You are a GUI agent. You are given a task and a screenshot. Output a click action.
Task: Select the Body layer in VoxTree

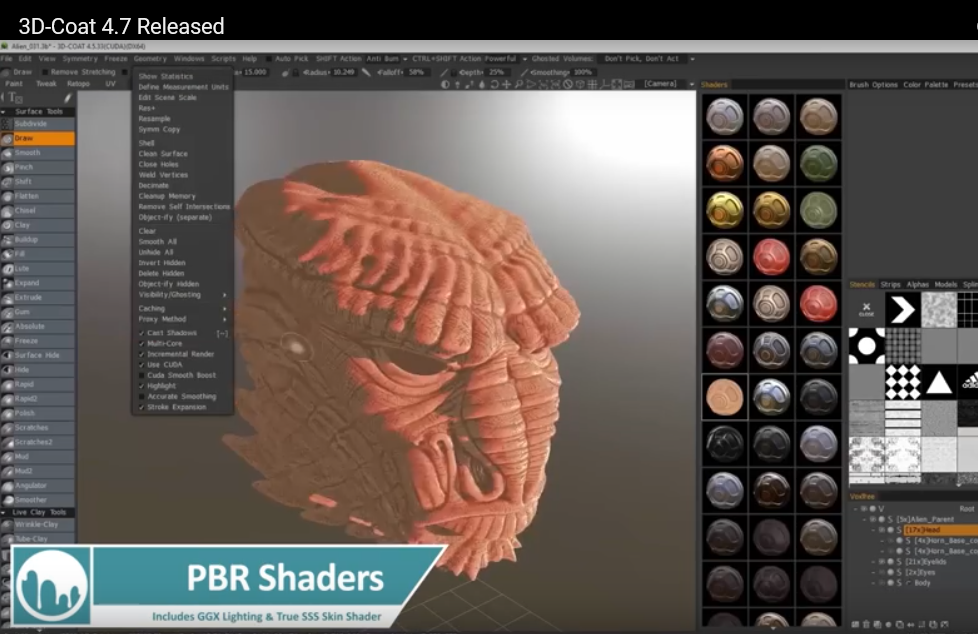[x=922, y=583]
